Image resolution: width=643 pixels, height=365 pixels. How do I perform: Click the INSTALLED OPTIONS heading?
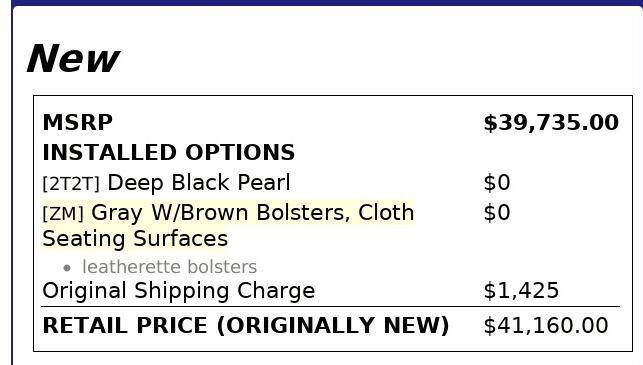[x=169, y=152]
